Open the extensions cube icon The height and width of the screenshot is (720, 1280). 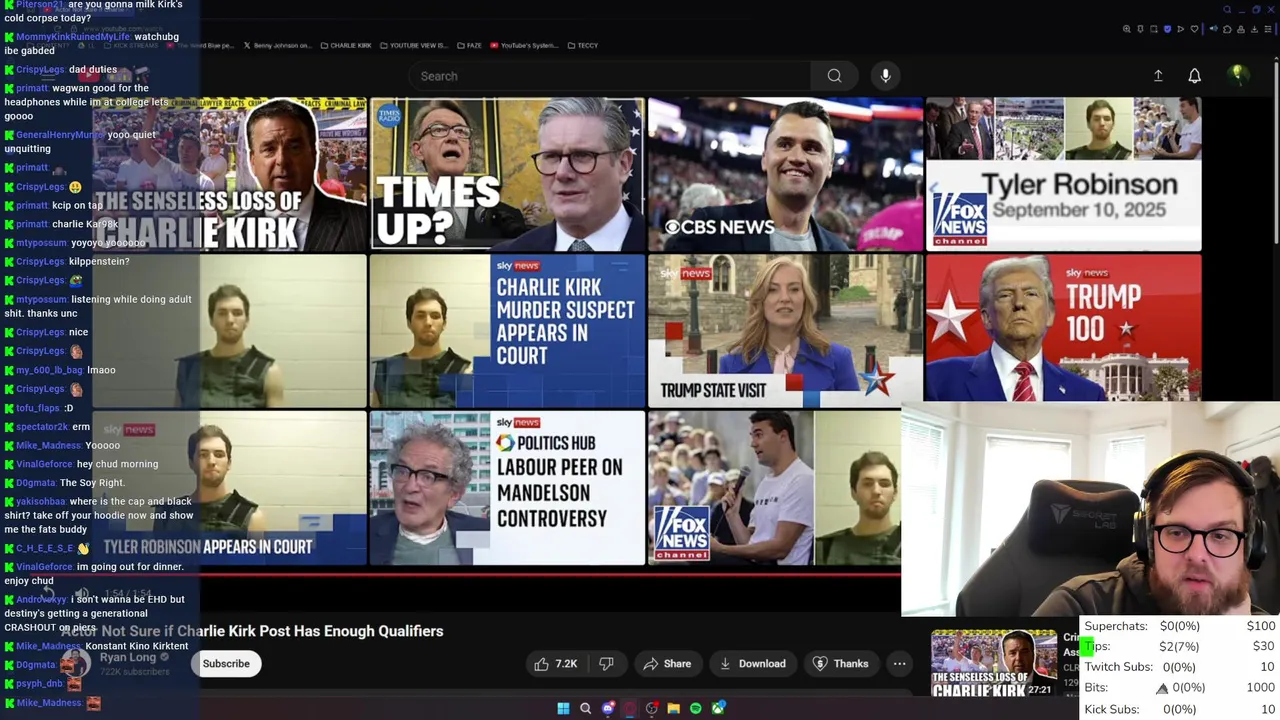[1227, 29]
